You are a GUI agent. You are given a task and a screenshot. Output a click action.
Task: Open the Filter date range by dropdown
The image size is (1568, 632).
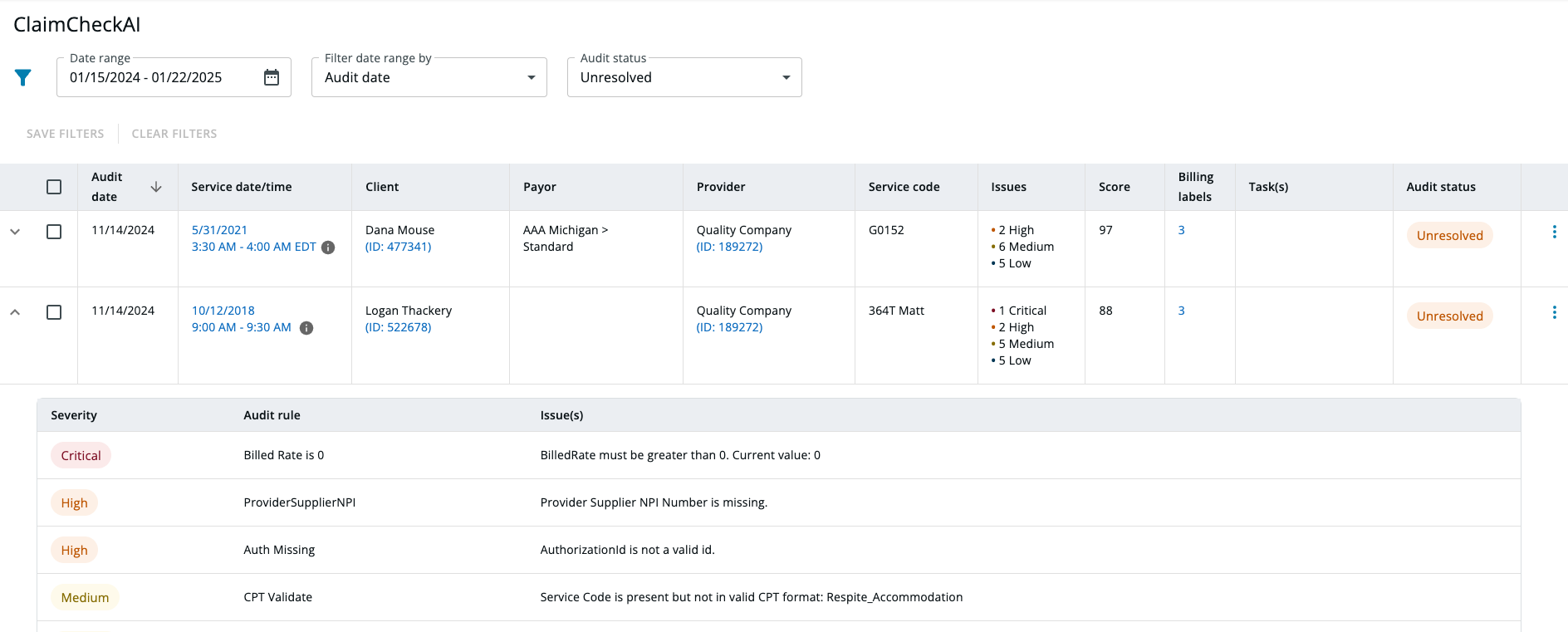click(429, 77)
